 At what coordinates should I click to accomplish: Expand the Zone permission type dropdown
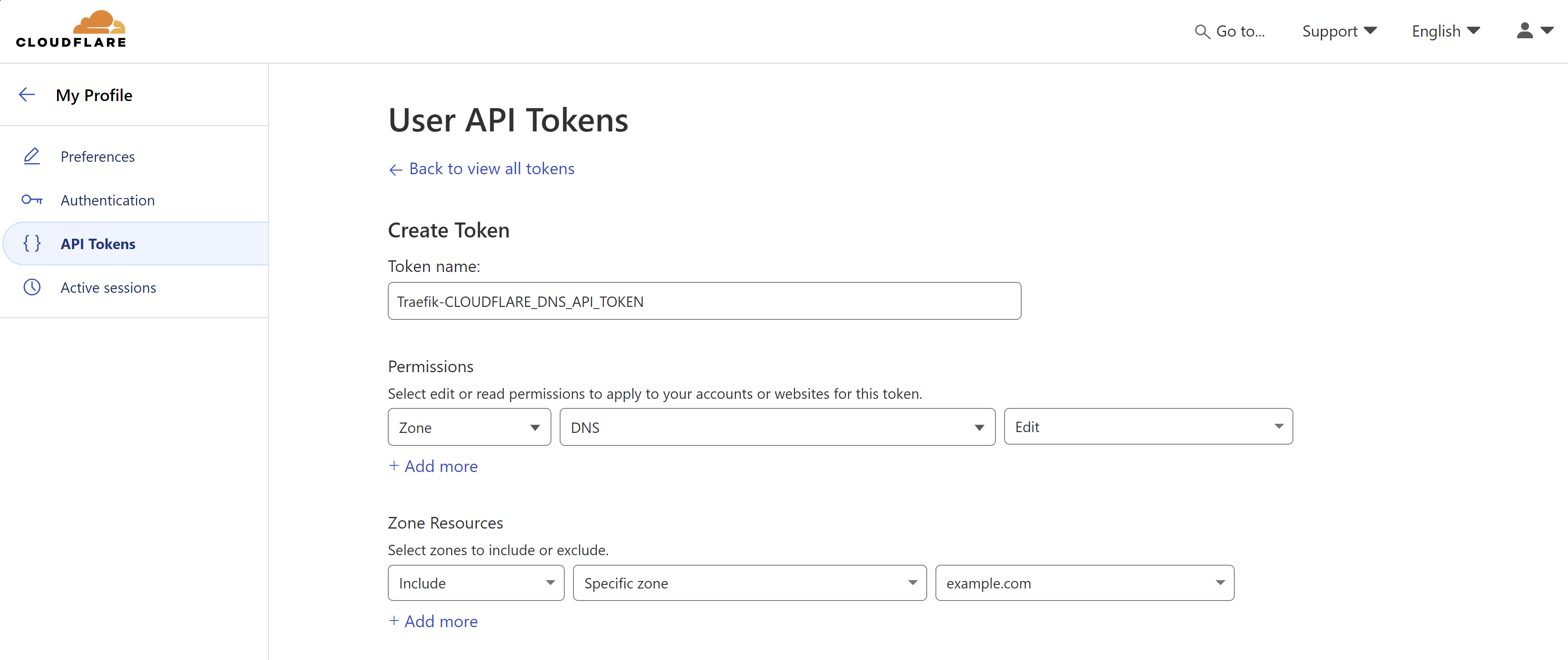pos(469,427)
